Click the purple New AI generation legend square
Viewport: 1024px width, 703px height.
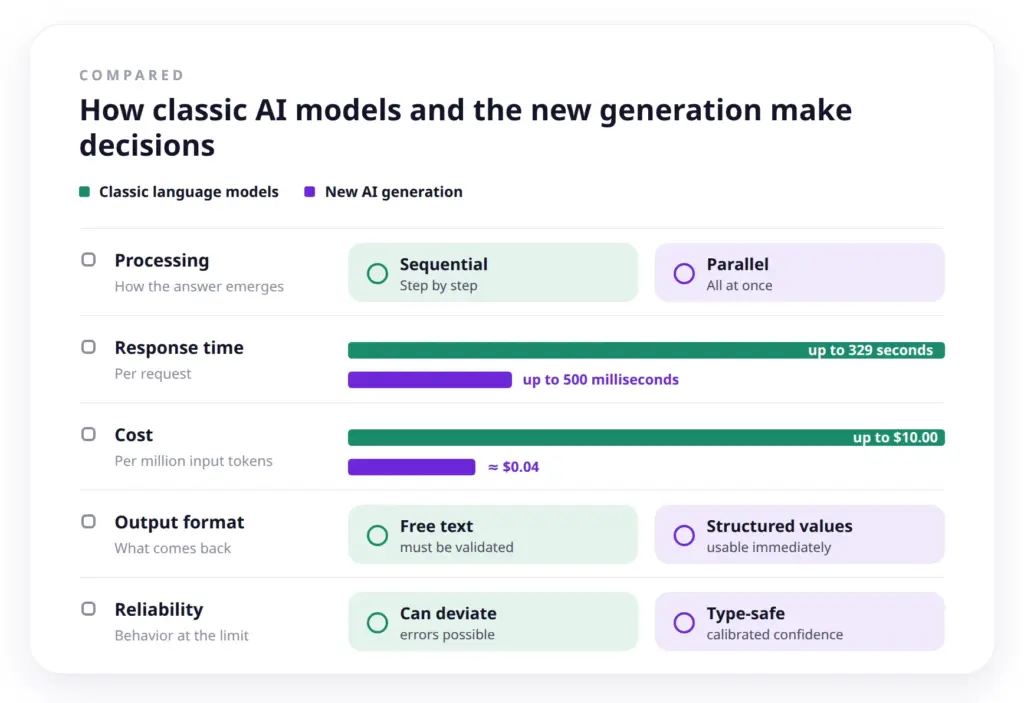(x=310, y=191)
